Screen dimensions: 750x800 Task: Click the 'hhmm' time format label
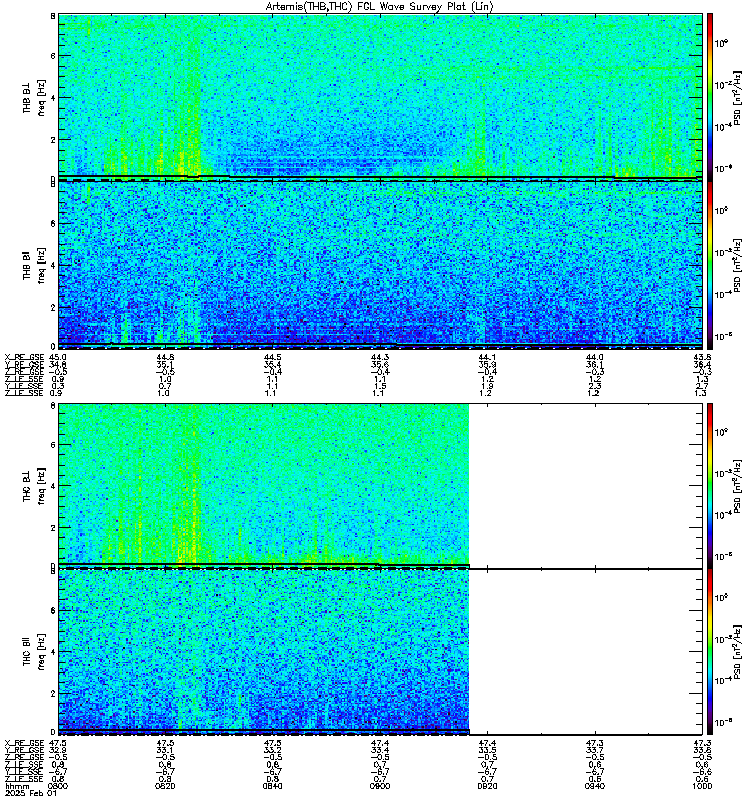coord(17,786)
